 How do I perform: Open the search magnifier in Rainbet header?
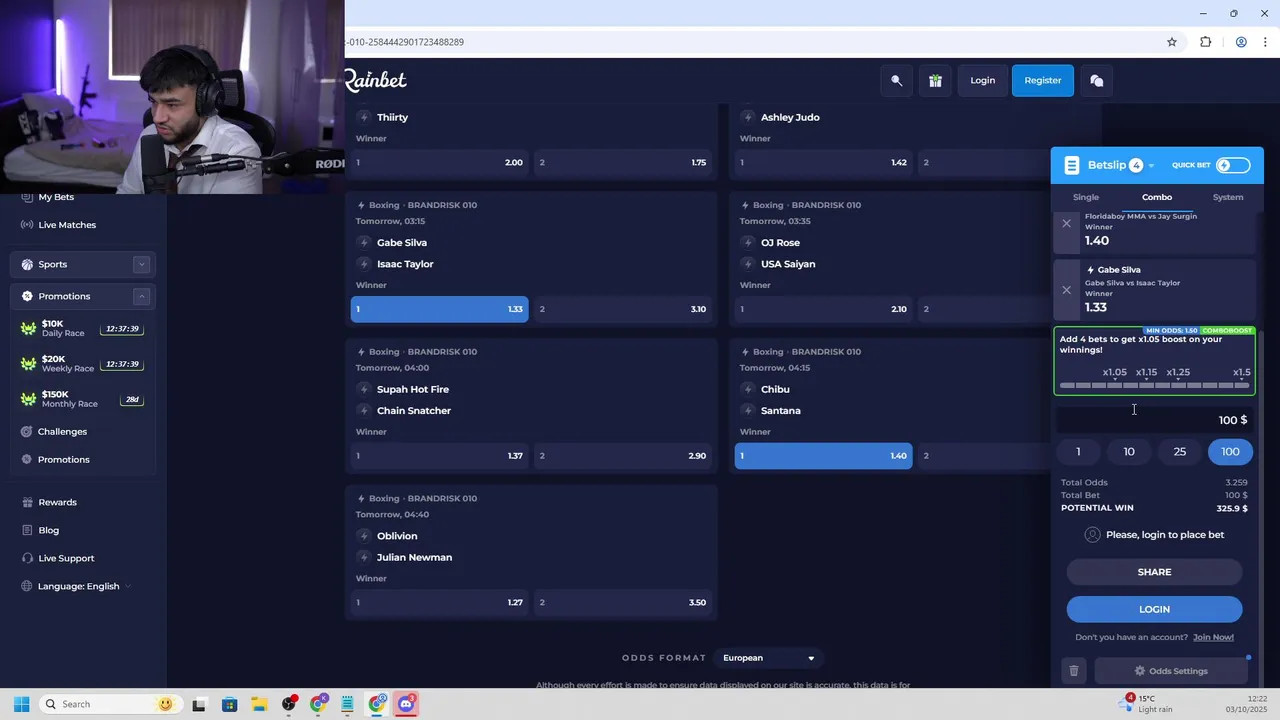pos(896,81)
